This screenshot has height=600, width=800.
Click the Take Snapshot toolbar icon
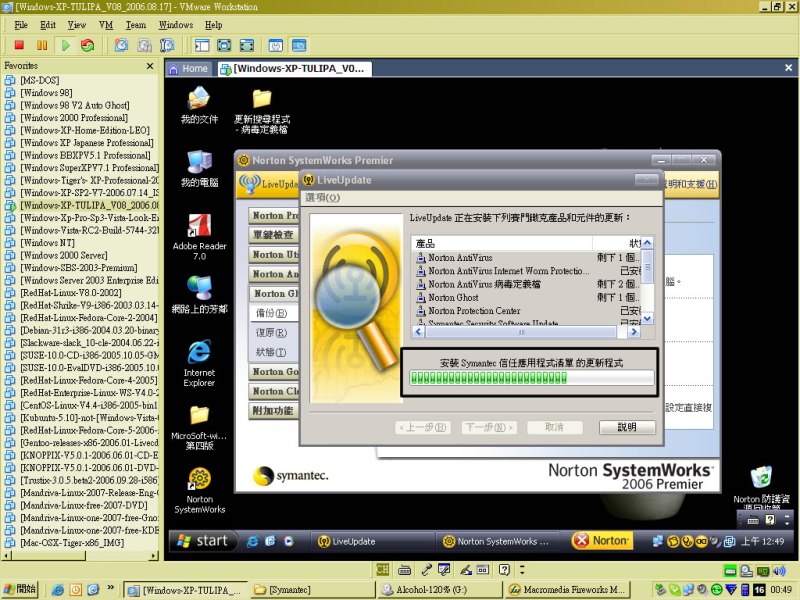pos(121,45)
